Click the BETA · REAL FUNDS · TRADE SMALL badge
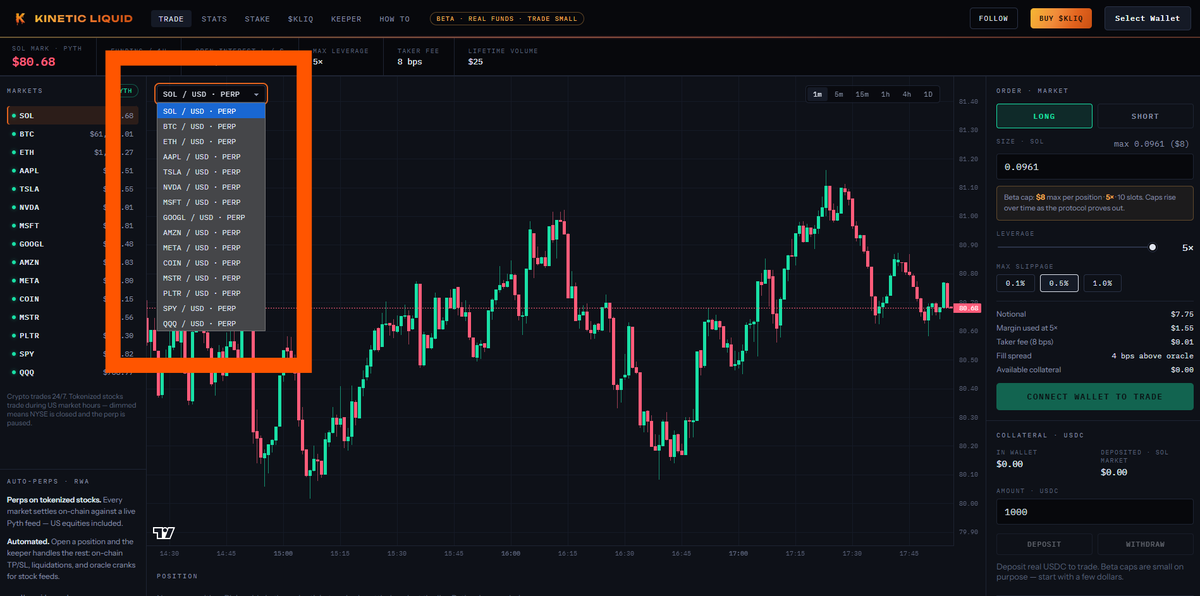 [507, 19]
